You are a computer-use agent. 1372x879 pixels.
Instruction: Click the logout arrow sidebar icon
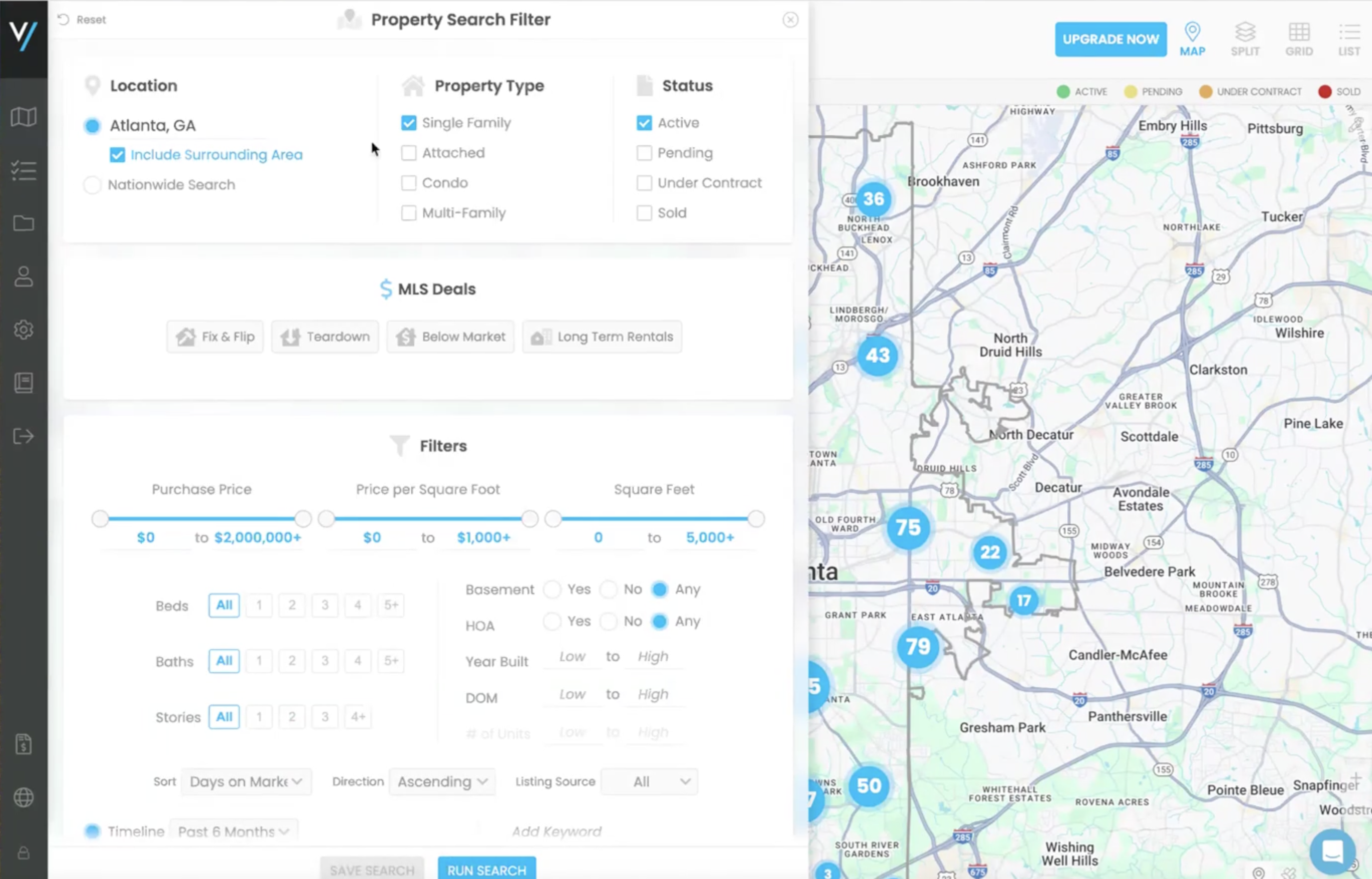pos(24,437)
